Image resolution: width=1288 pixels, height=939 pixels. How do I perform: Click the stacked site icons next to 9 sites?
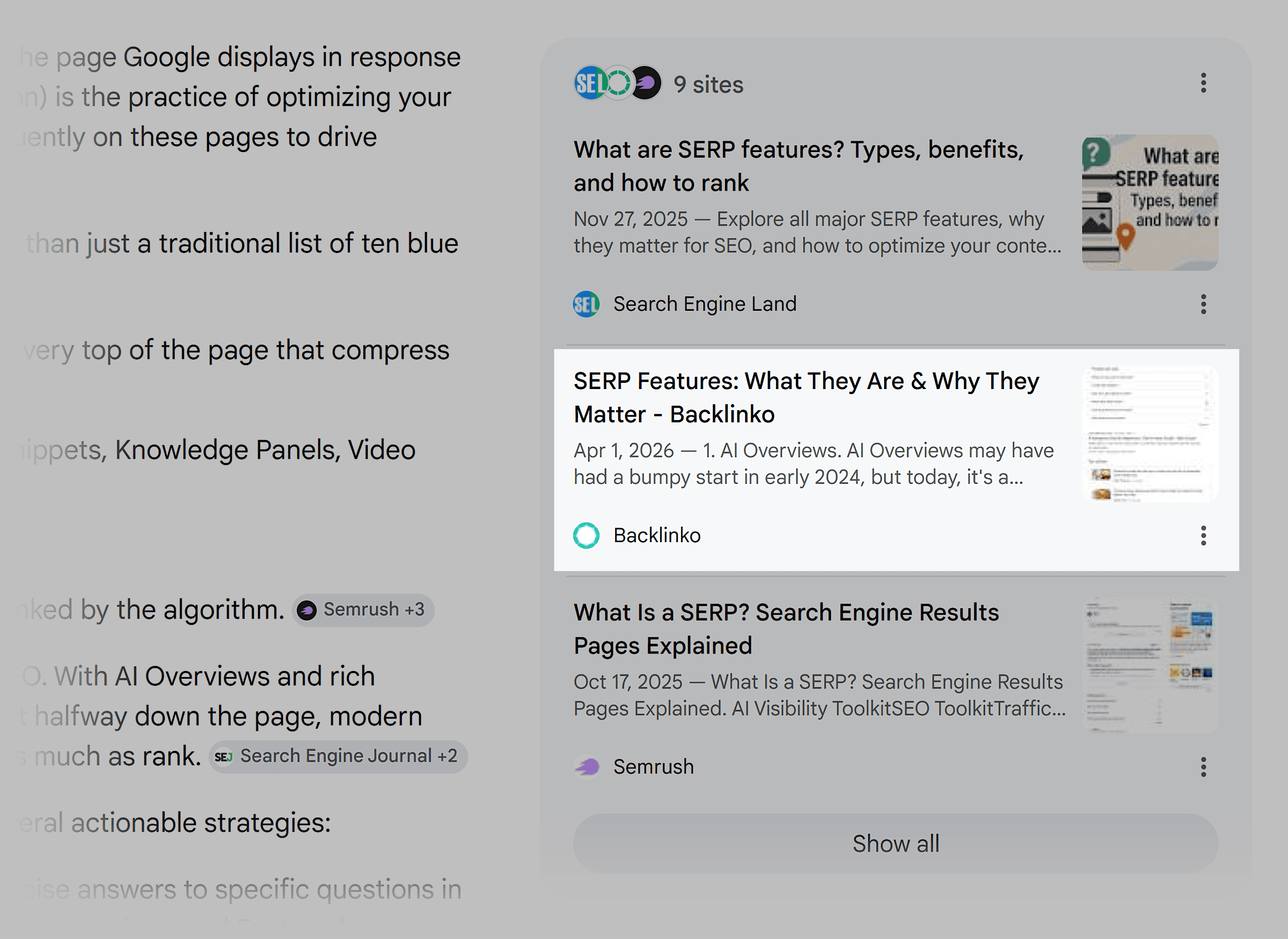coord(618,83)
